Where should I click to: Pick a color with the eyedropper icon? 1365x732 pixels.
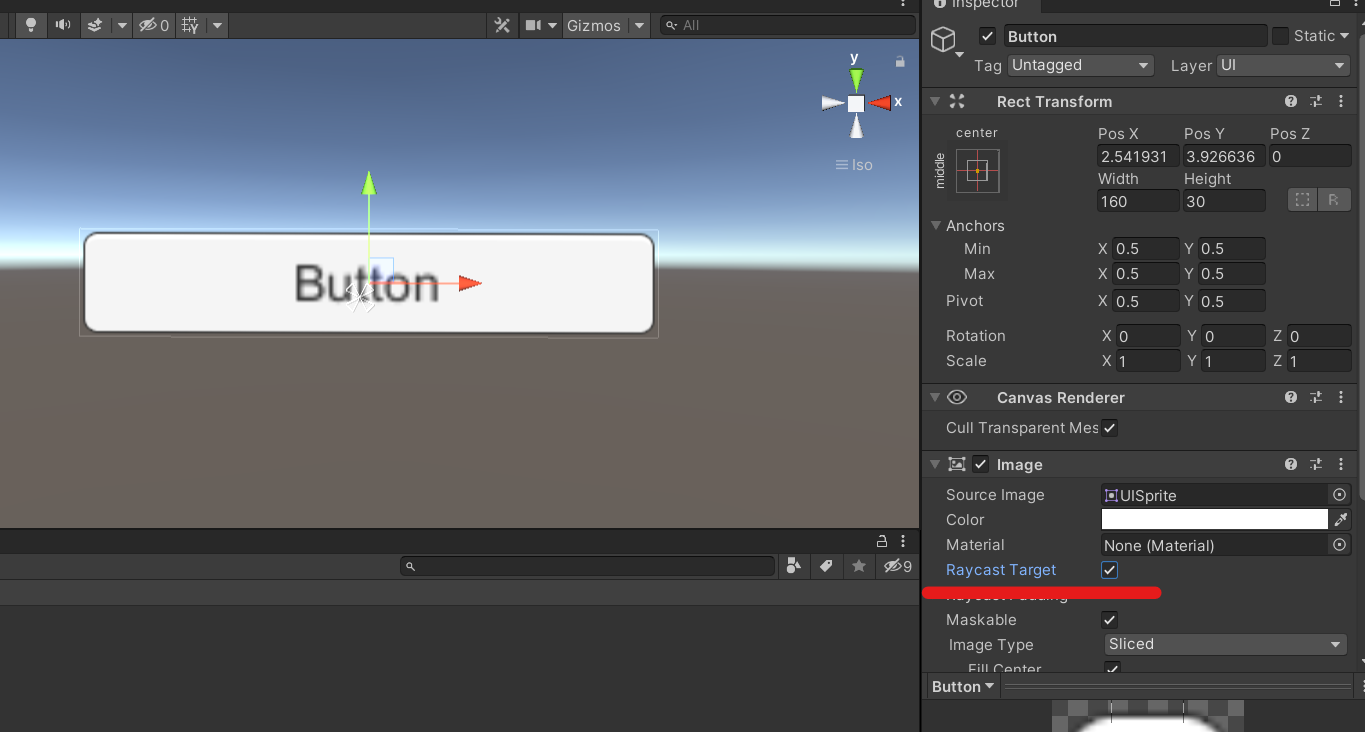[x=1341, y=519]
